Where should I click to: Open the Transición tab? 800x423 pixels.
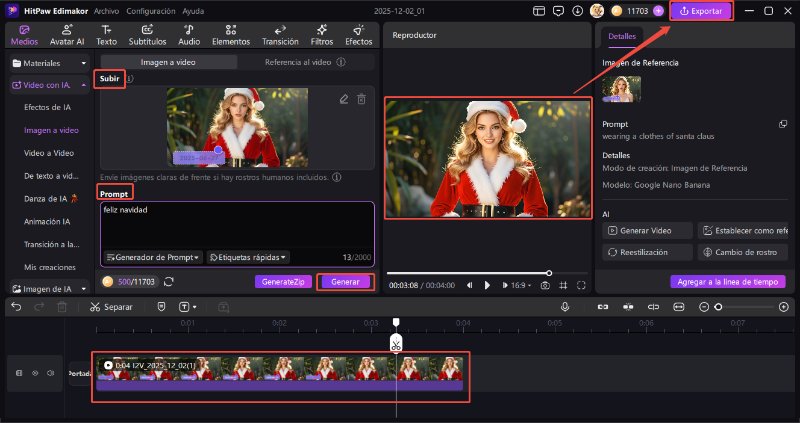pos(280,35)
